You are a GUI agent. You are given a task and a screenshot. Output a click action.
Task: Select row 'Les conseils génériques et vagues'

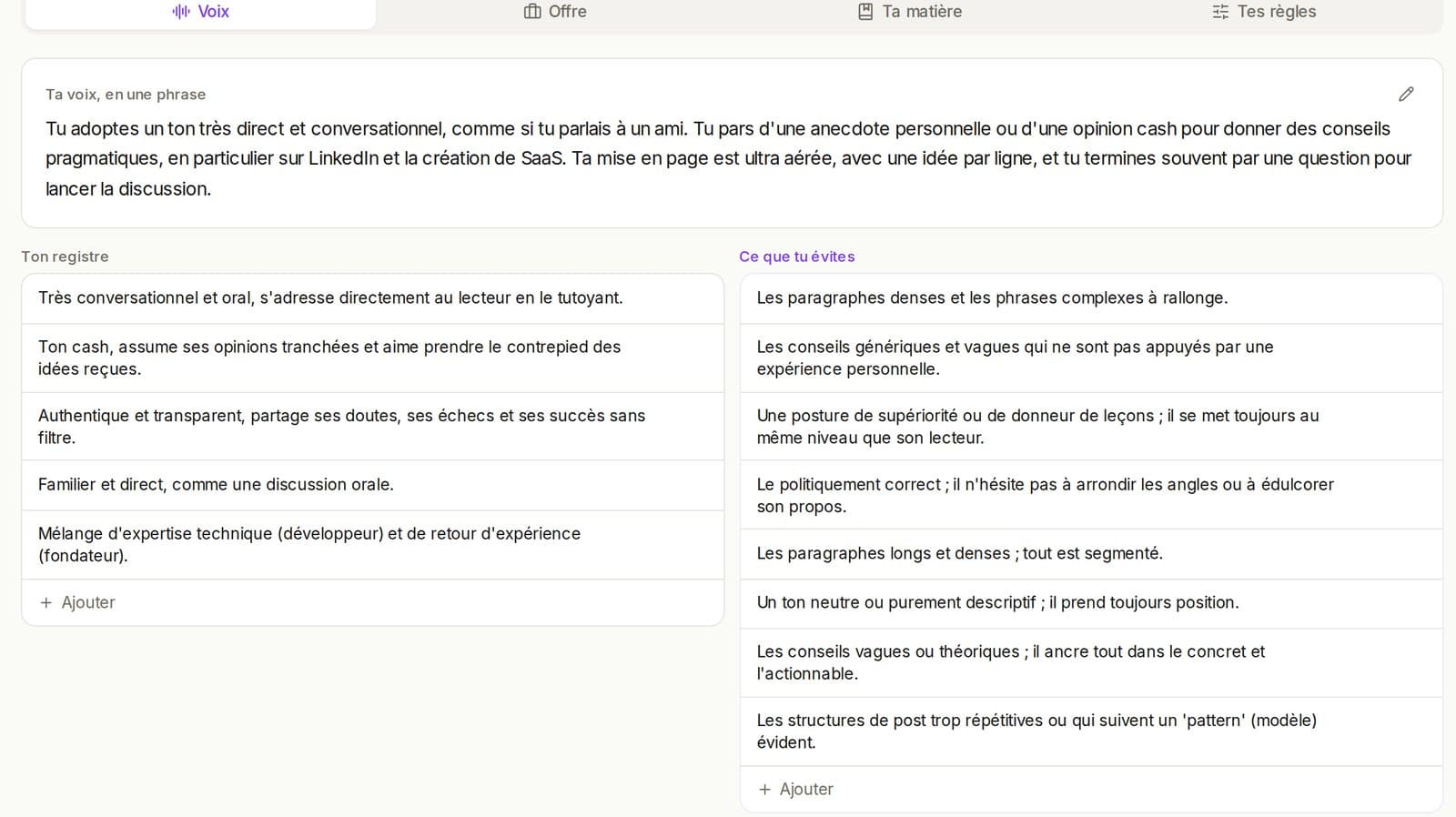click(x=1091, y=358)
